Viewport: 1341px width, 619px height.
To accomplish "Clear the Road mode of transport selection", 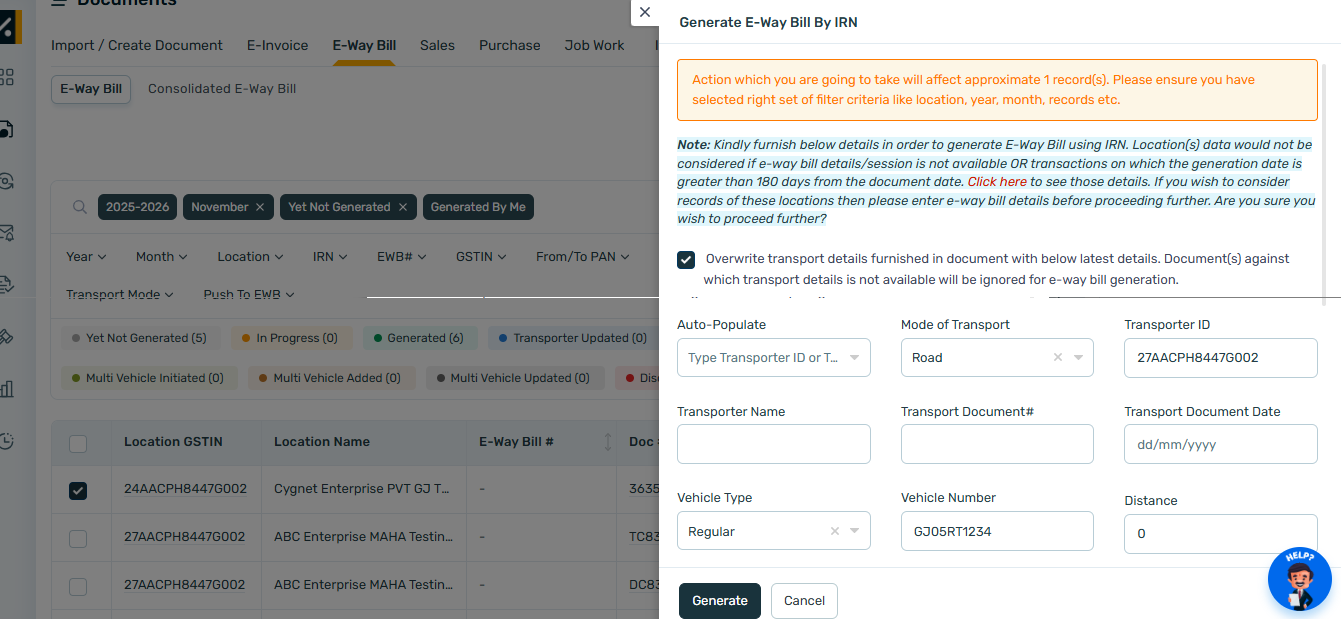I will click(x=1057, y=358).
